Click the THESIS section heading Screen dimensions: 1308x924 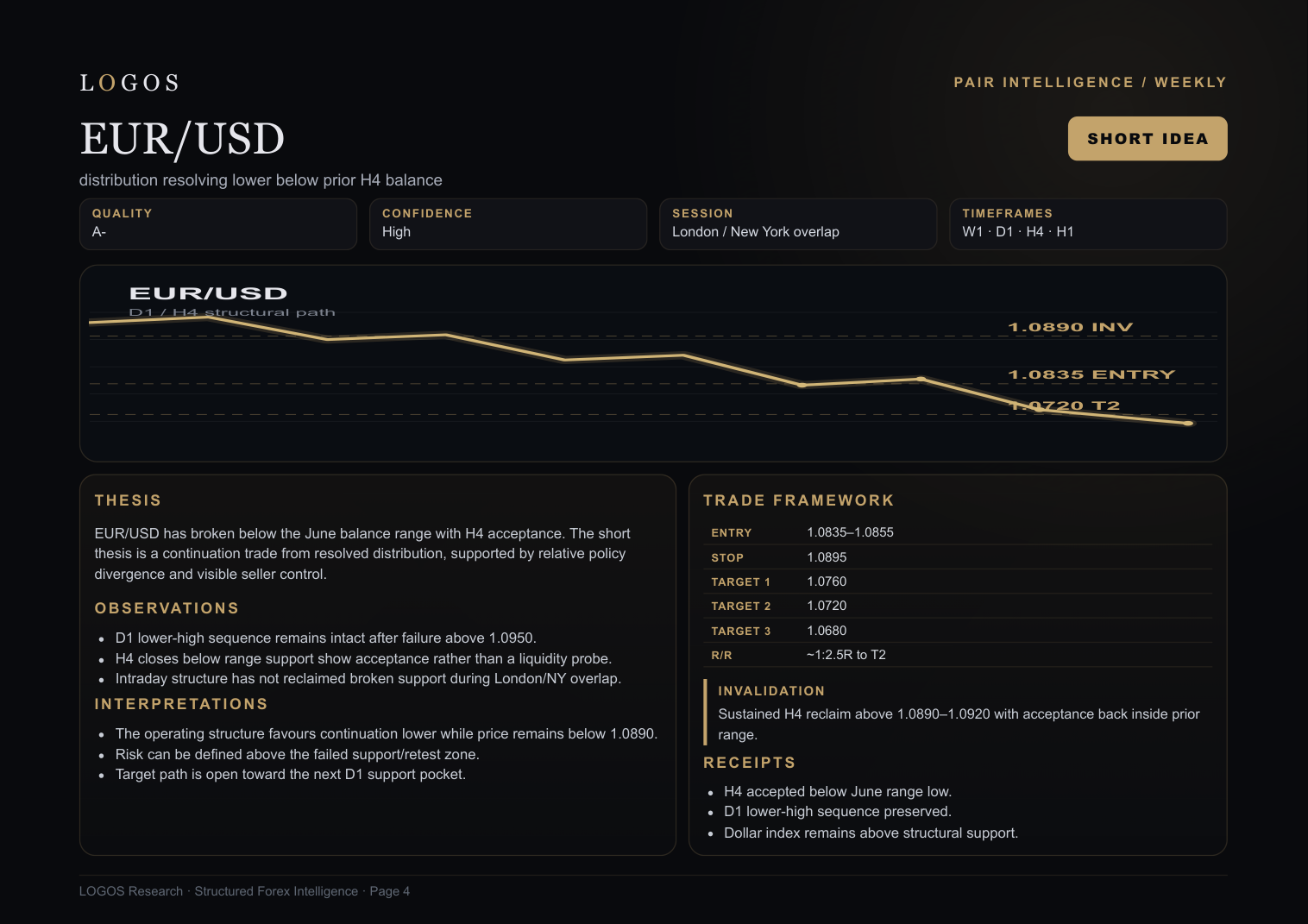(128, 500)
